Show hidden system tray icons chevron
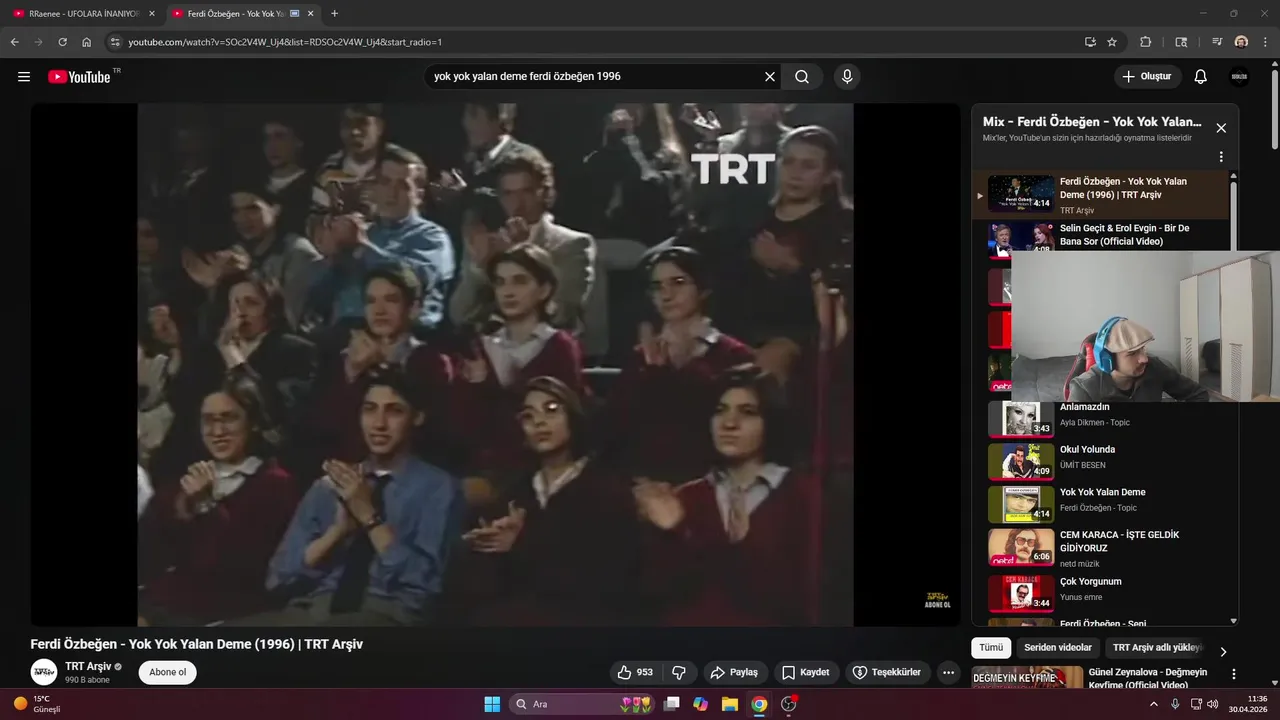Image resolution: width=1280 pixels, height=720 pixels. [1153, 704]
